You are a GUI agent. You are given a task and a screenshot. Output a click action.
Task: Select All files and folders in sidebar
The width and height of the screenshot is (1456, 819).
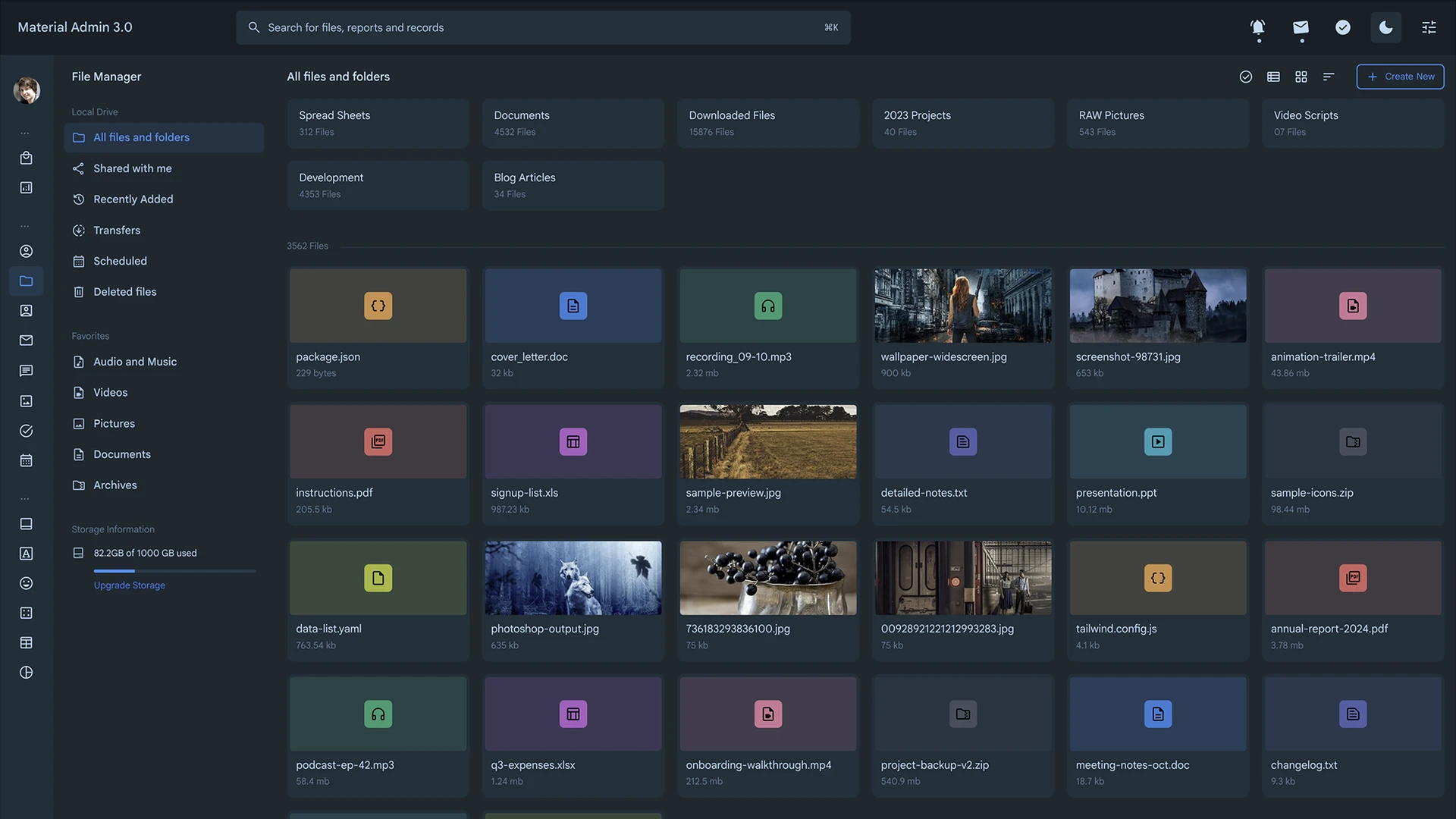pyautogui.click(x=164, y=137)
